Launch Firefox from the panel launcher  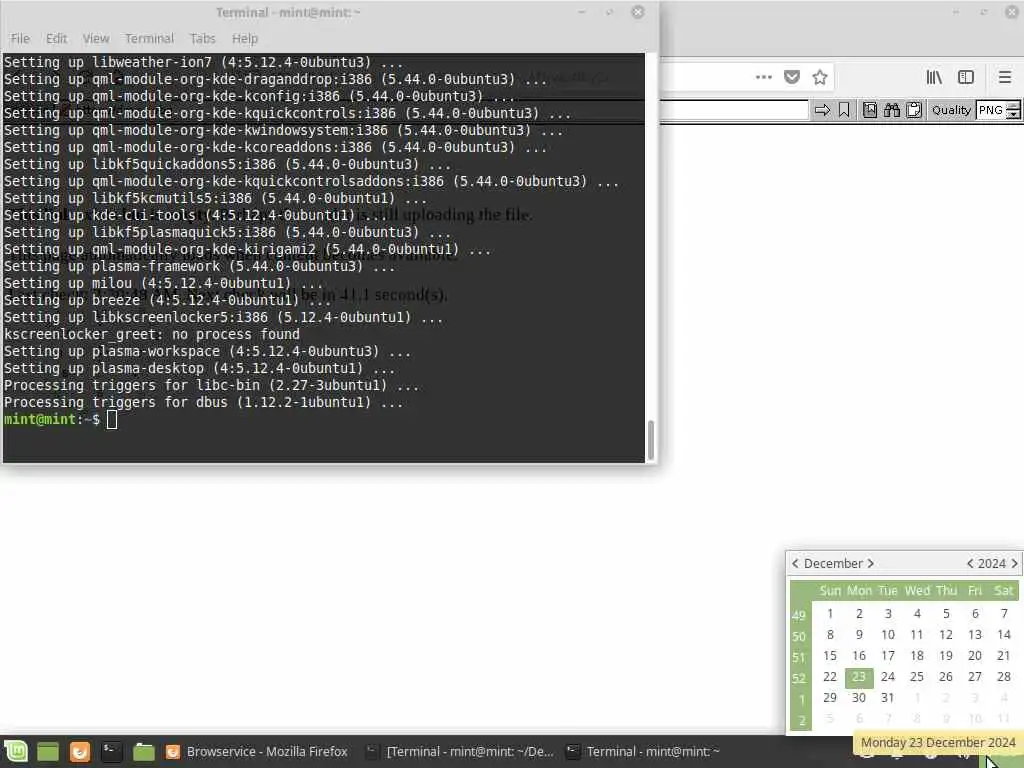click(80, 752)
